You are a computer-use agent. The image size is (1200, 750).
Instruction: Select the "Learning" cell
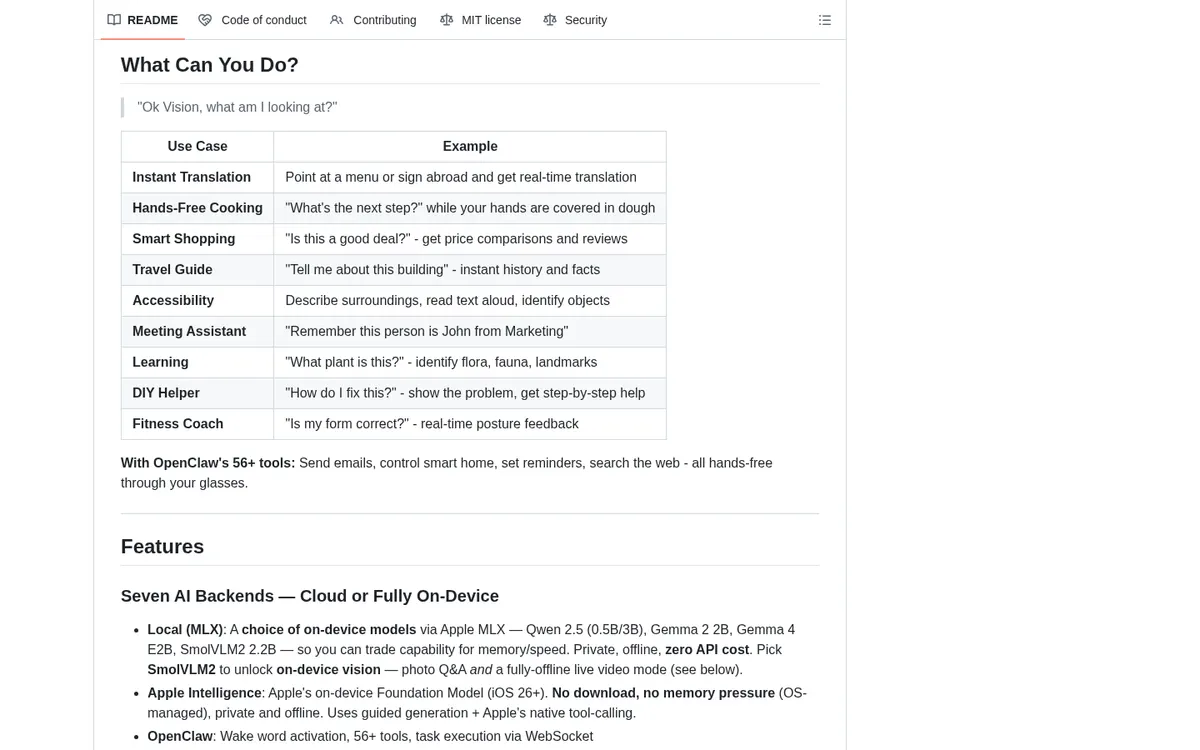pos(197,362)
